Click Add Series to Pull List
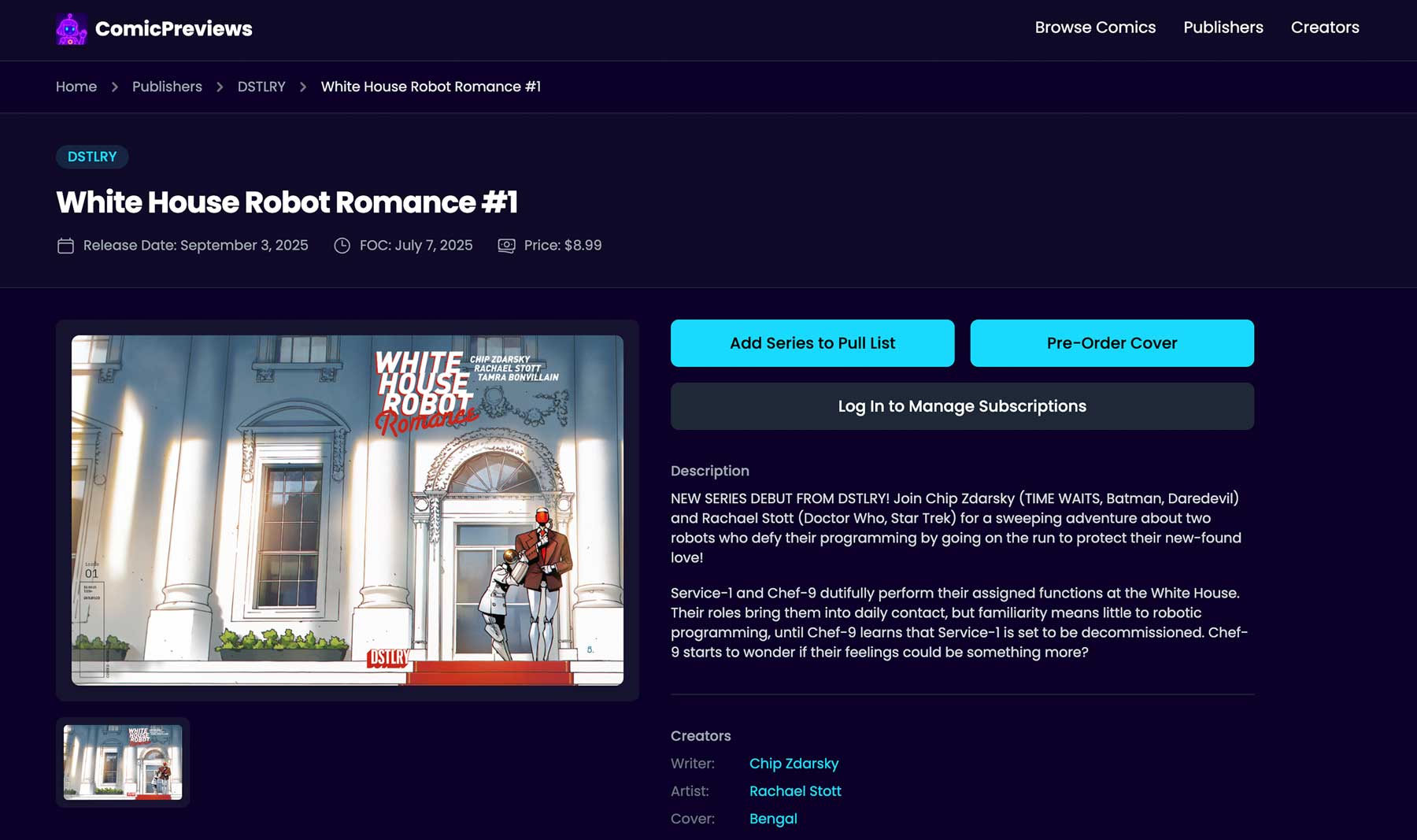This screenshot has height=840, width=1417. [x=812, y=343]
